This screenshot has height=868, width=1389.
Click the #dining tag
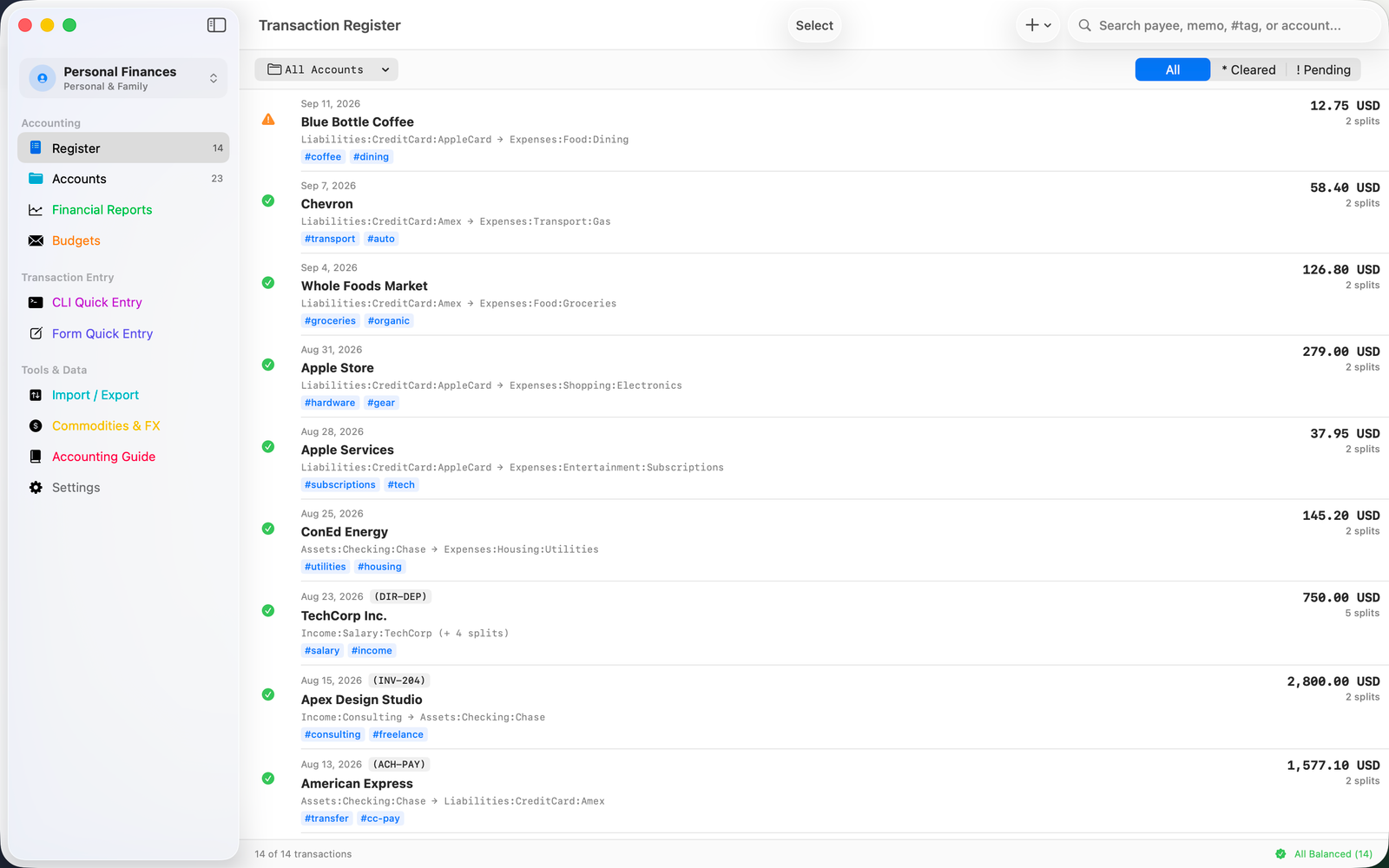pyautogui.click(x=372, y=157)
